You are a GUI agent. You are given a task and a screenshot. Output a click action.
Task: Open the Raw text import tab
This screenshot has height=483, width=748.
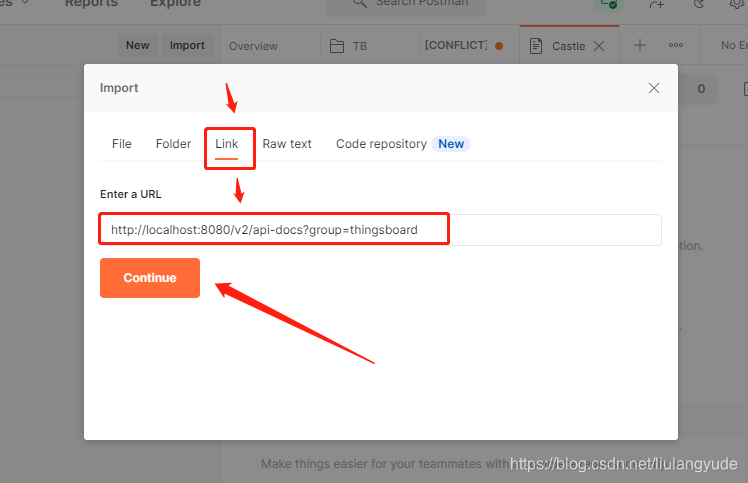(287, 144)
